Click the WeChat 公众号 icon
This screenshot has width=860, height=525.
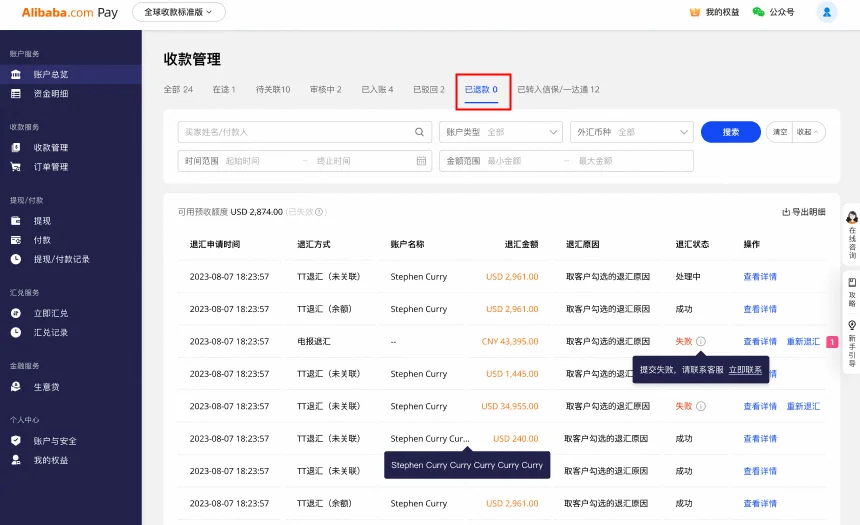[x=758, y=12]
